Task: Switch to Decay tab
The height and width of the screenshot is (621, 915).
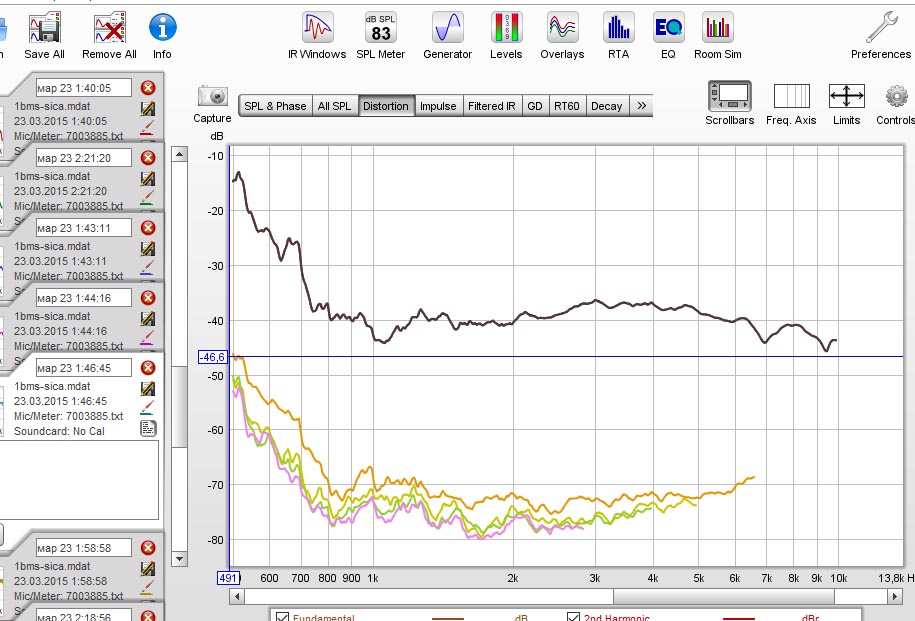Action: (x=607, y=106)
